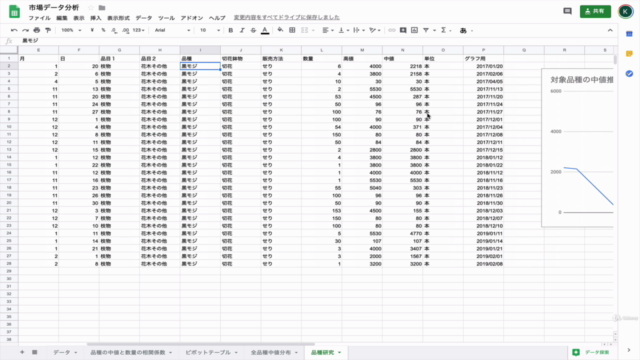Screen dimensions: 640x360
Task: Open Calendar in the side panel
Action: pyautogui.click(x=629, y=34)
